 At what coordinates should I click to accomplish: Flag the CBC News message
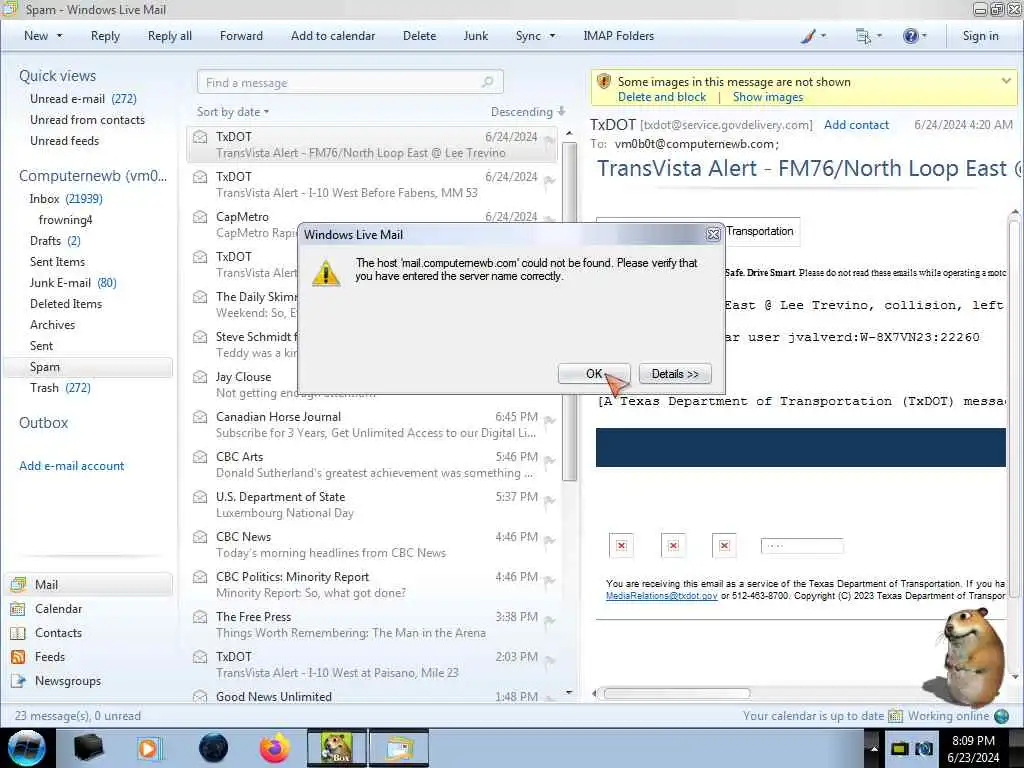(549, 540)
